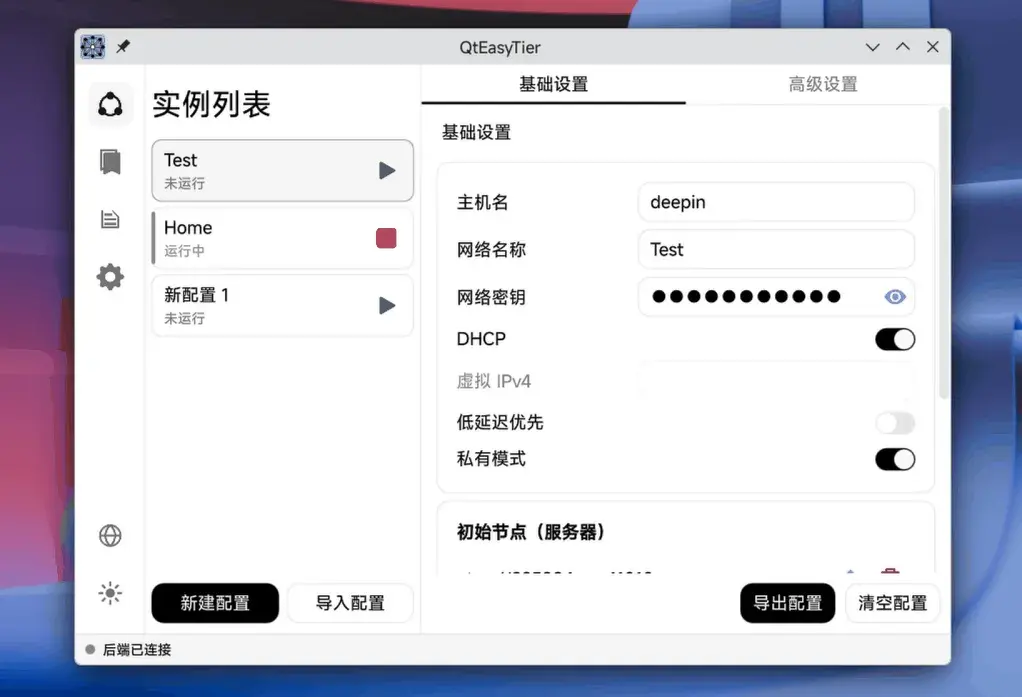Click the 导入配置 button

coord(350,603)
